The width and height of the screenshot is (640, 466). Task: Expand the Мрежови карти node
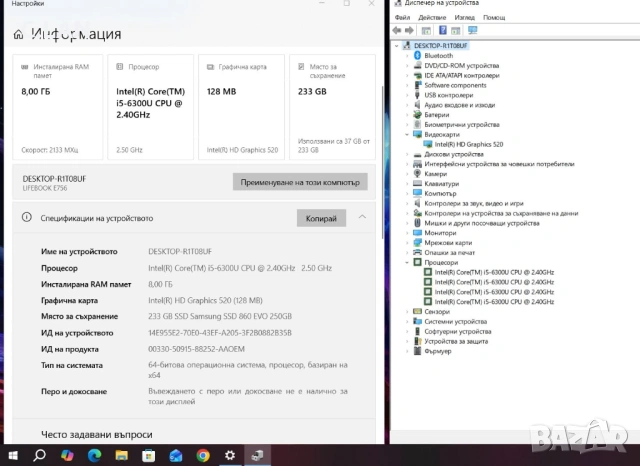pos(407,243)
